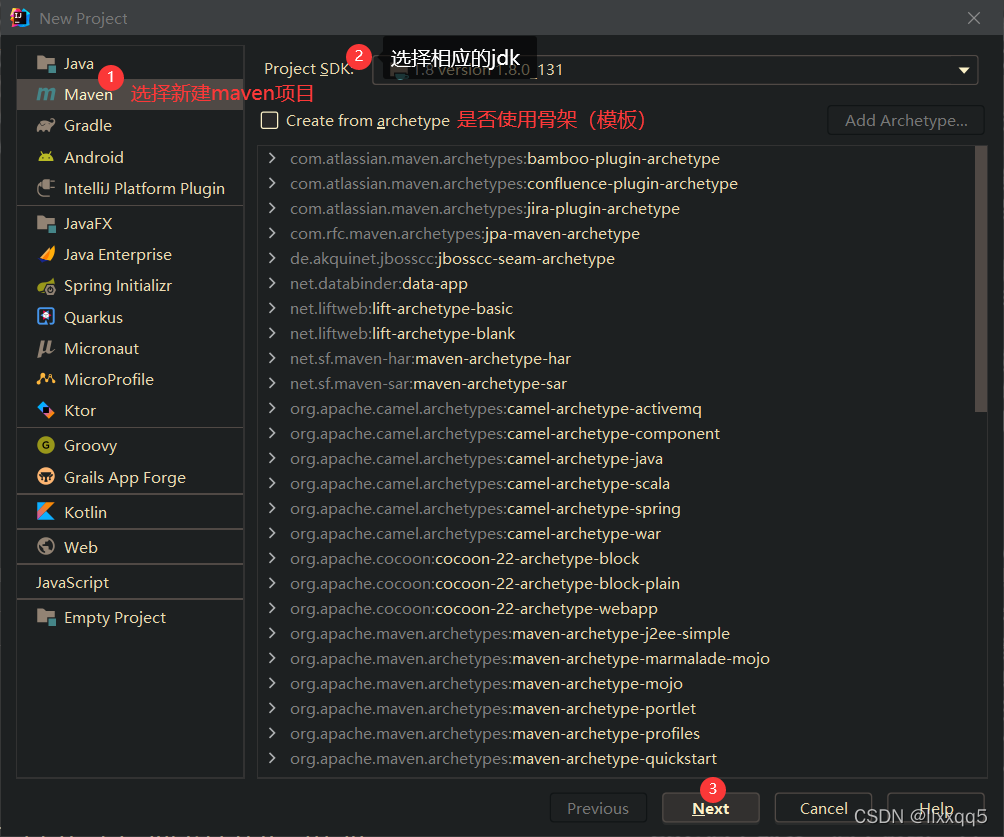This screenshot has width=1004, height=837.
Task: Select maven-archetype-marmalade-mojo row
Action: [616, 658]
